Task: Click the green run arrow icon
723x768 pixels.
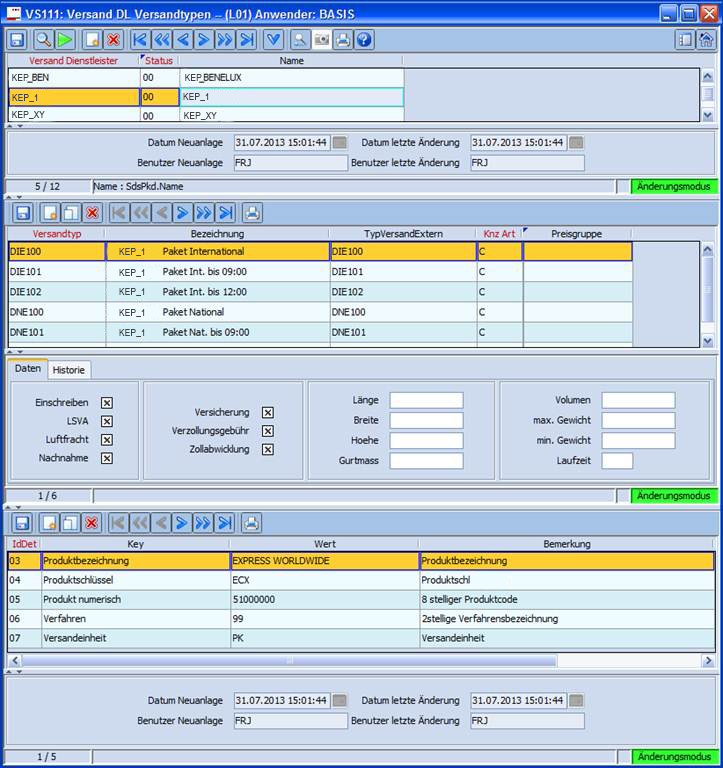Action: tap(65, 40)
